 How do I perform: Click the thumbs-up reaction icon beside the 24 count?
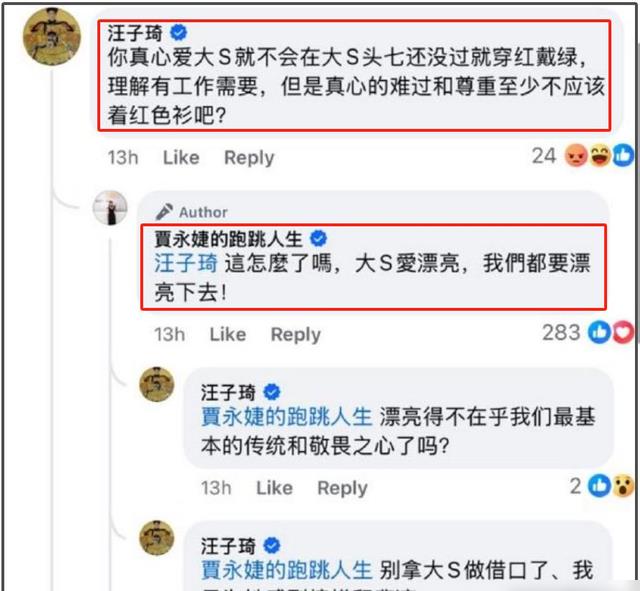(623, 156)
